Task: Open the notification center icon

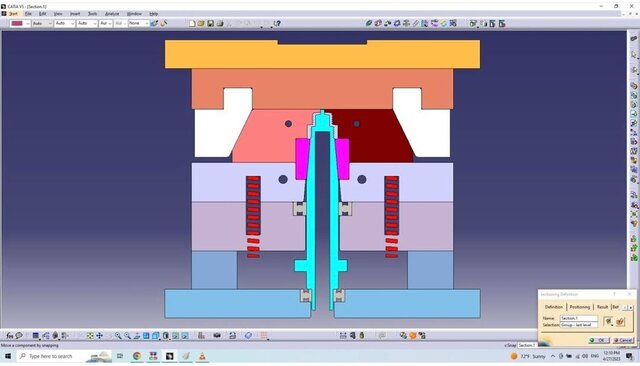Action: click(x=629, y=356)
